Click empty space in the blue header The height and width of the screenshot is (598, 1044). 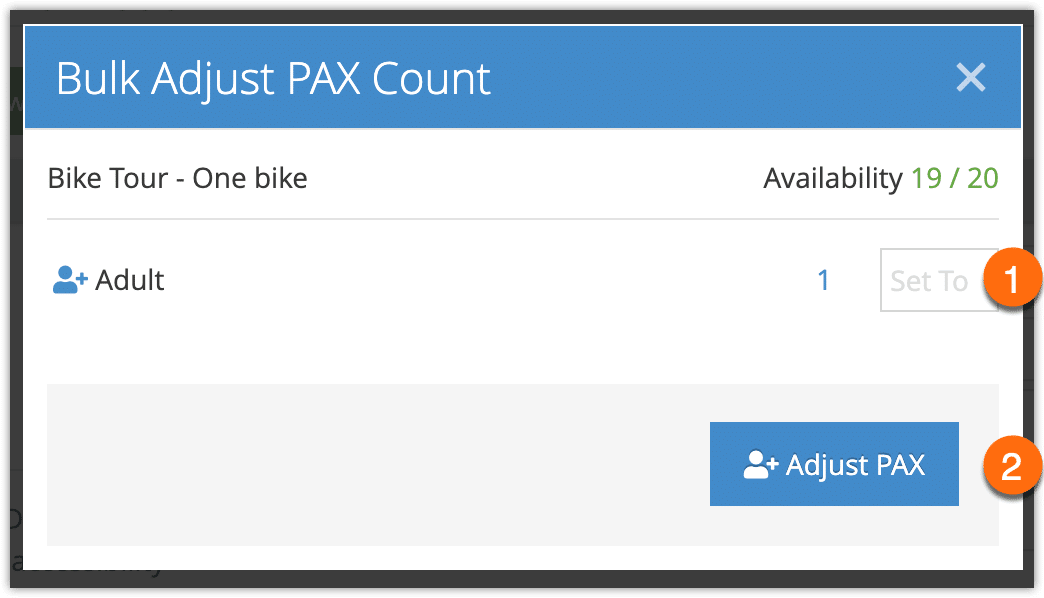tap(719, 77)
